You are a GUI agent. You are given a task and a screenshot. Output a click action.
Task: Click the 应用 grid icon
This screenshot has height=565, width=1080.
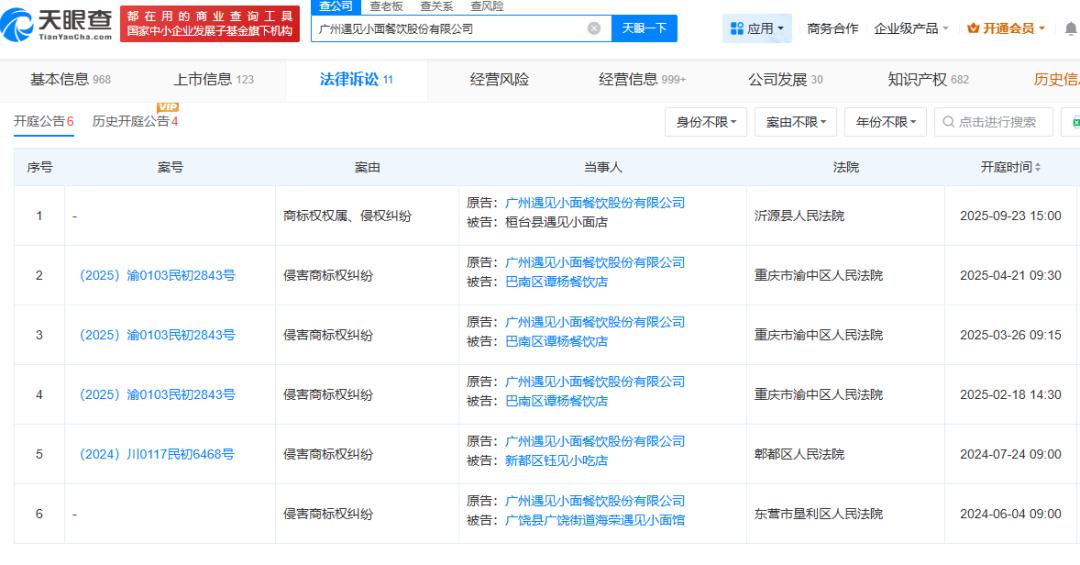[x=737, y=28]
